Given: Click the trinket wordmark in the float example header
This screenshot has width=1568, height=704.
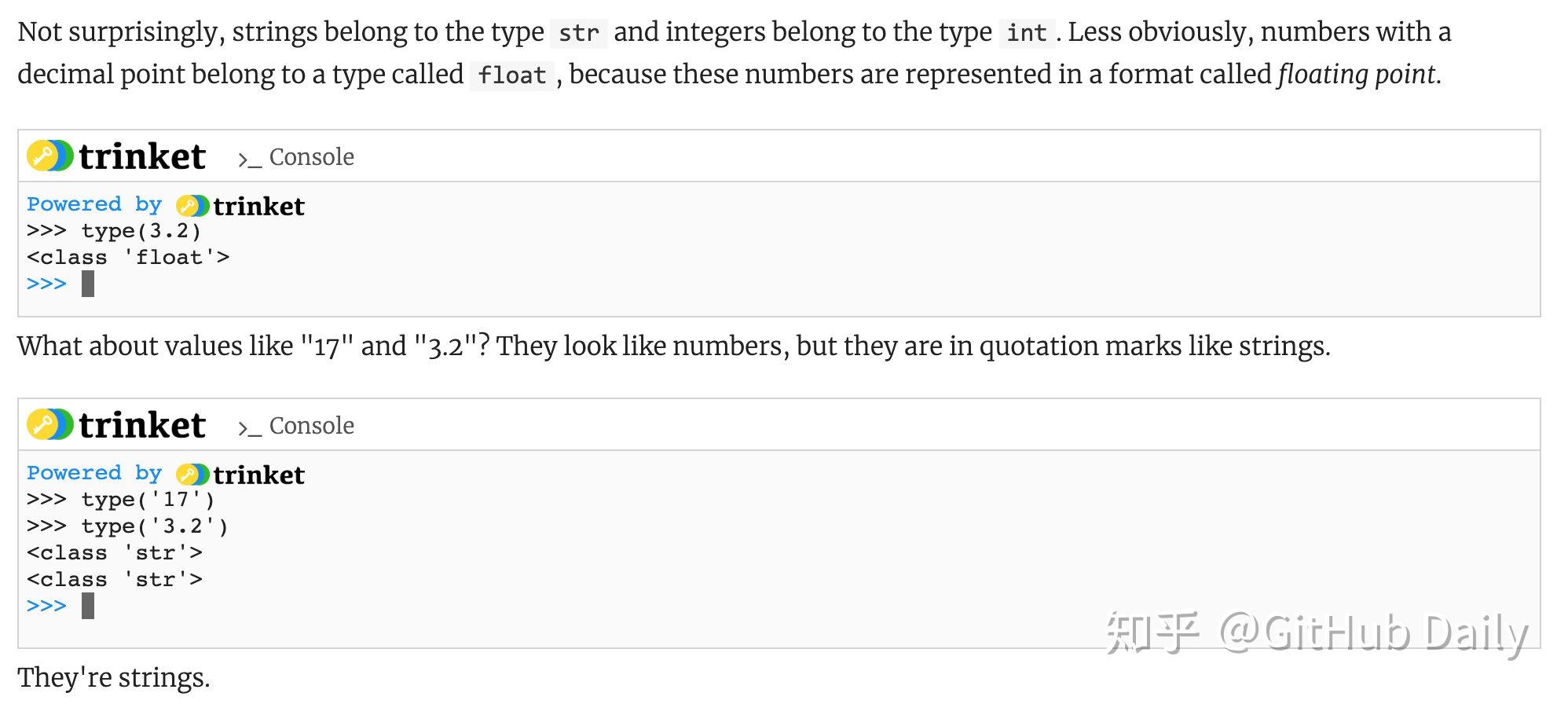Looking at the screenshot, I should 142,156.
